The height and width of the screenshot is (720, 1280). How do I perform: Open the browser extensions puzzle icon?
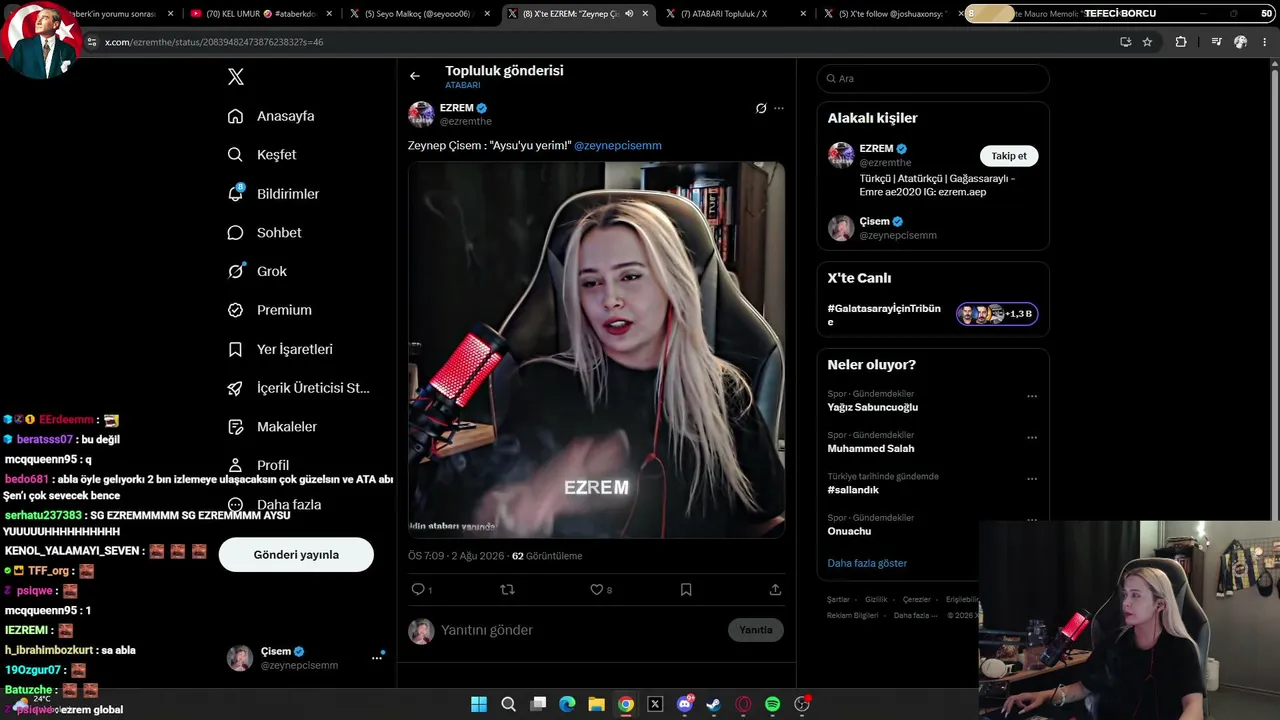pyautogui.click(x=1181, y=42)
